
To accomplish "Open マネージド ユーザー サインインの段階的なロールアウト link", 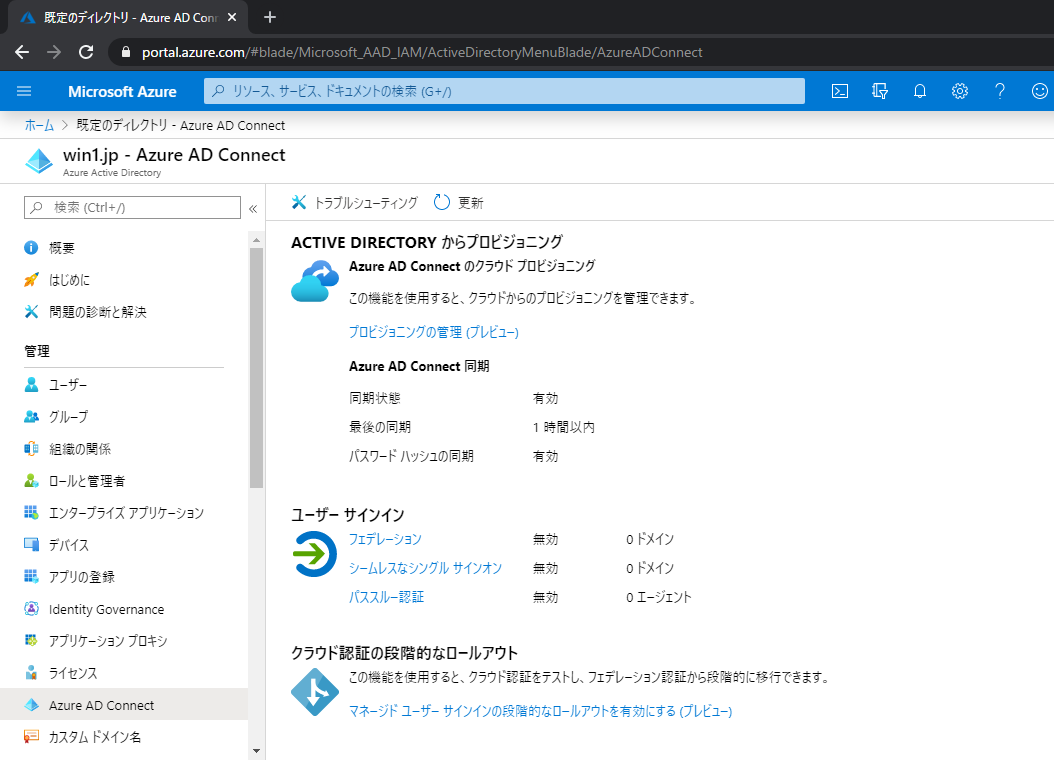I will coord(540,711).
